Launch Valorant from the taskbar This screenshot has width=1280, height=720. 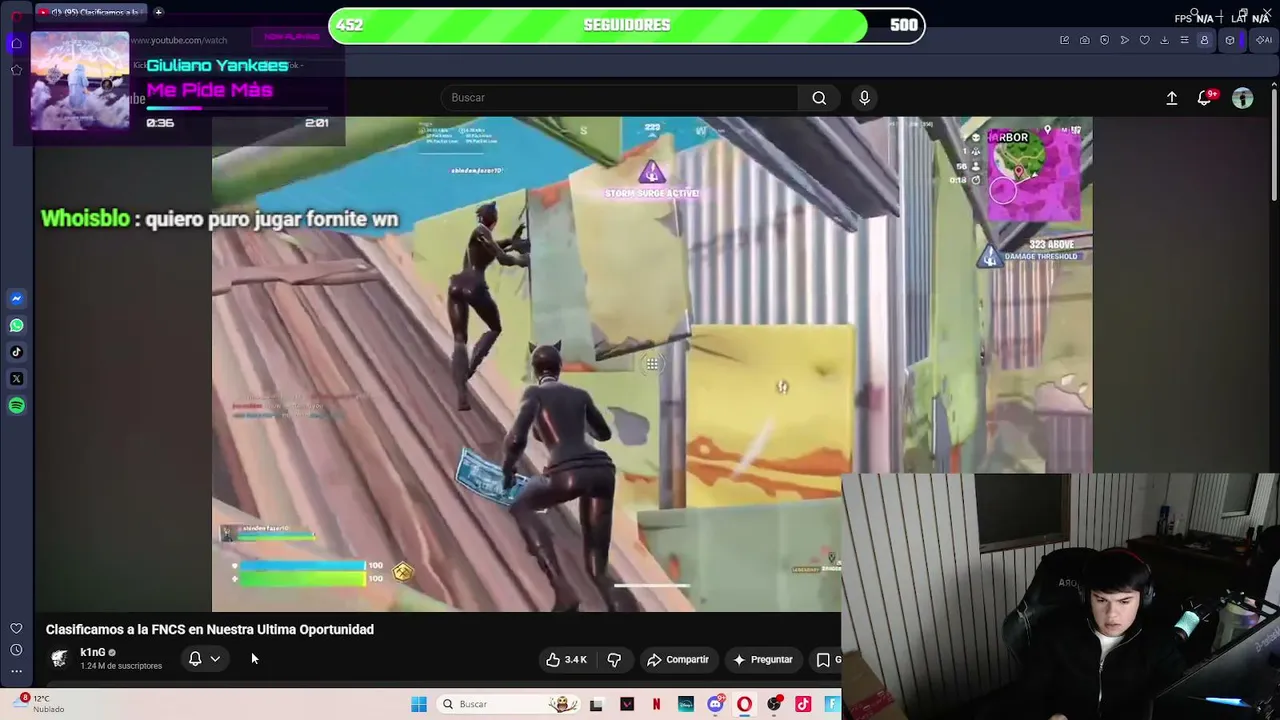(627, 704)
